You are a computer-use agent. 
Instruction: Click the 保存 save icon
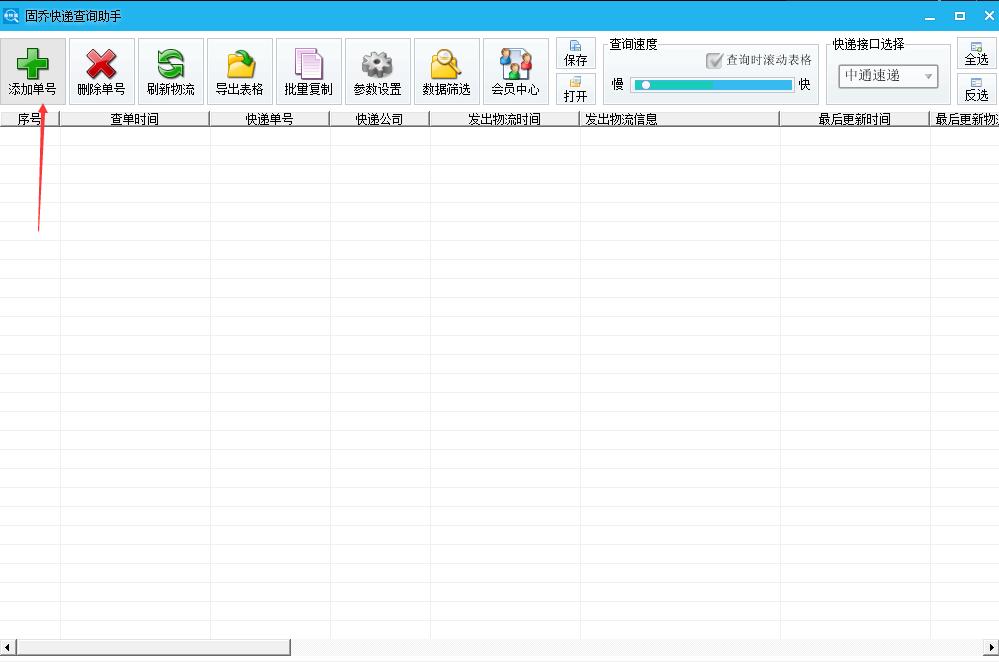pos(576,53)
